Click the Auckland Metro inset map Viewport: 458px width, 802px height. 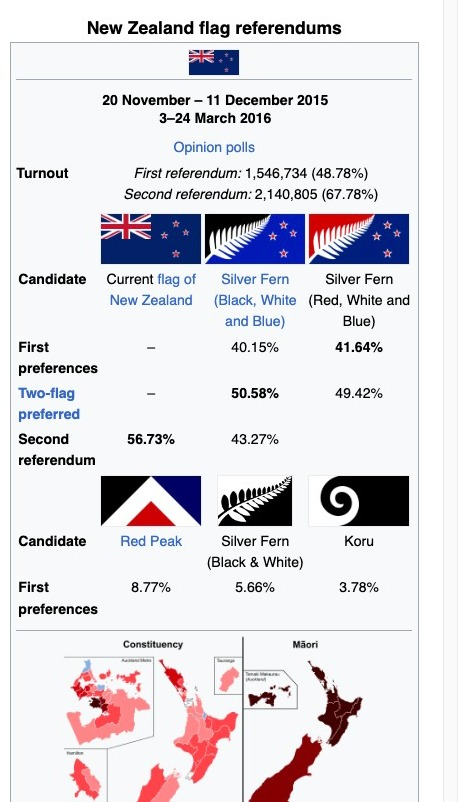(108, 701)
